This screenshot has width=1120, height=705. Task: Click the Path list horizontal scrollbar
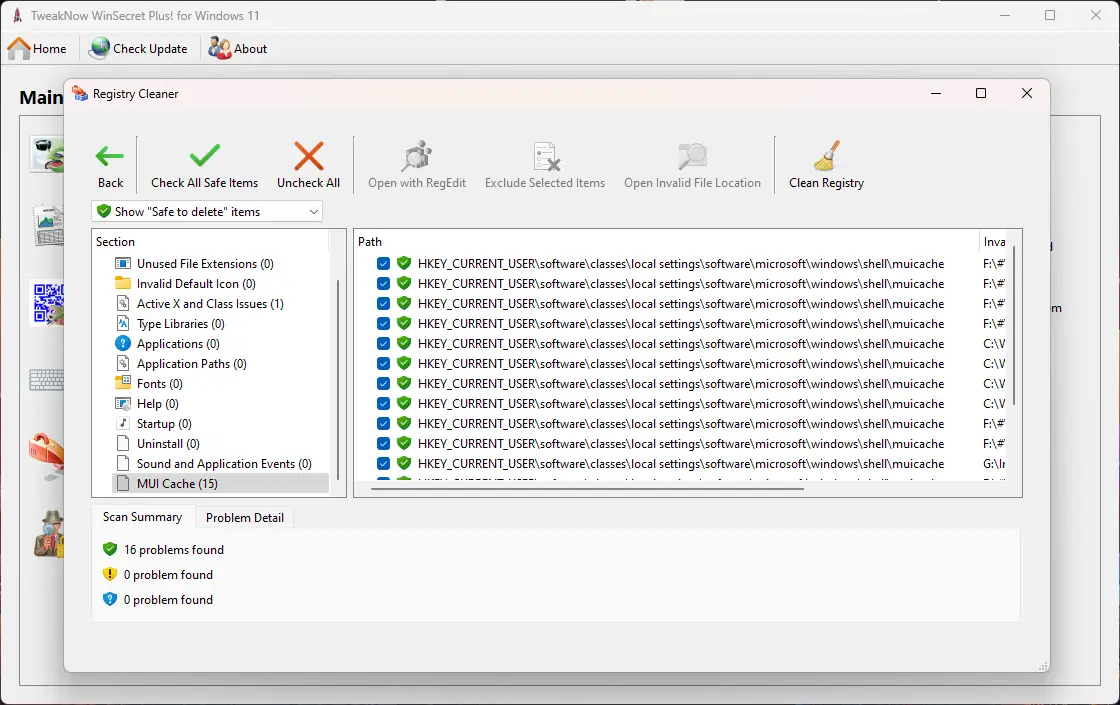coord(587,489)
